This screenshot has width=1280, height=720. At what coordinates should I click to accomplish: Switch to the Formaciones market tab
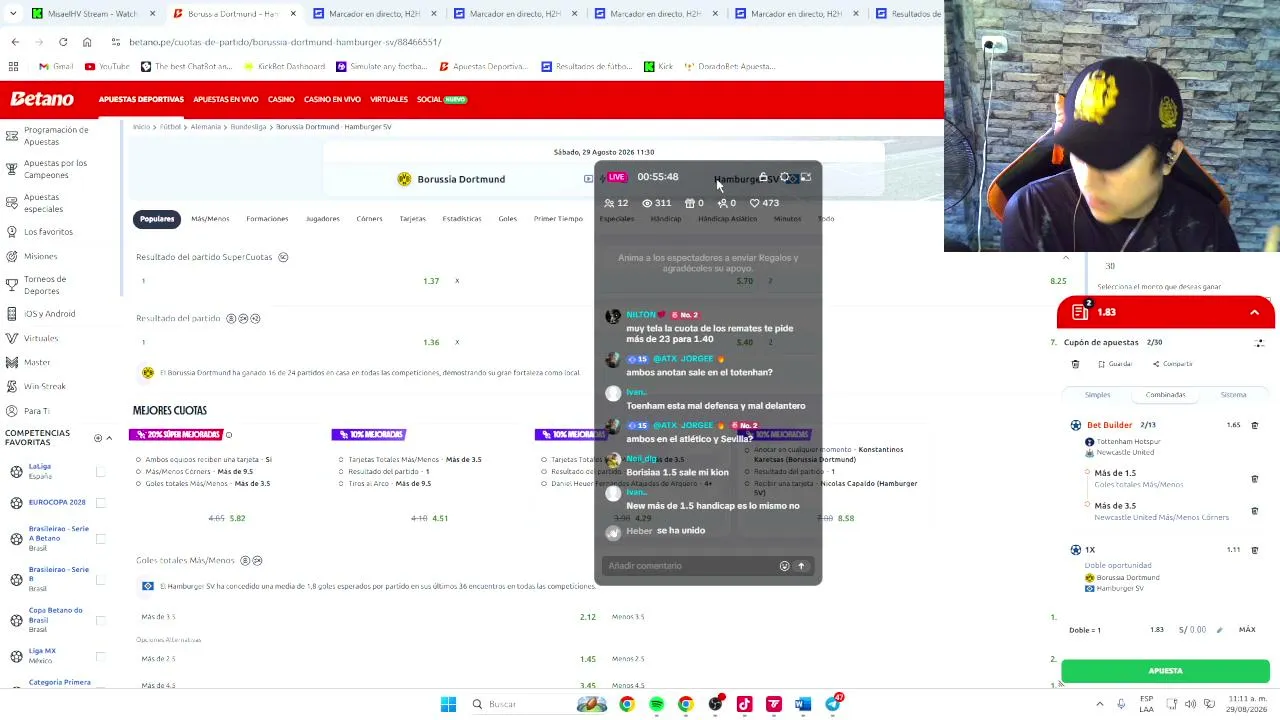[x=267, y=219]
